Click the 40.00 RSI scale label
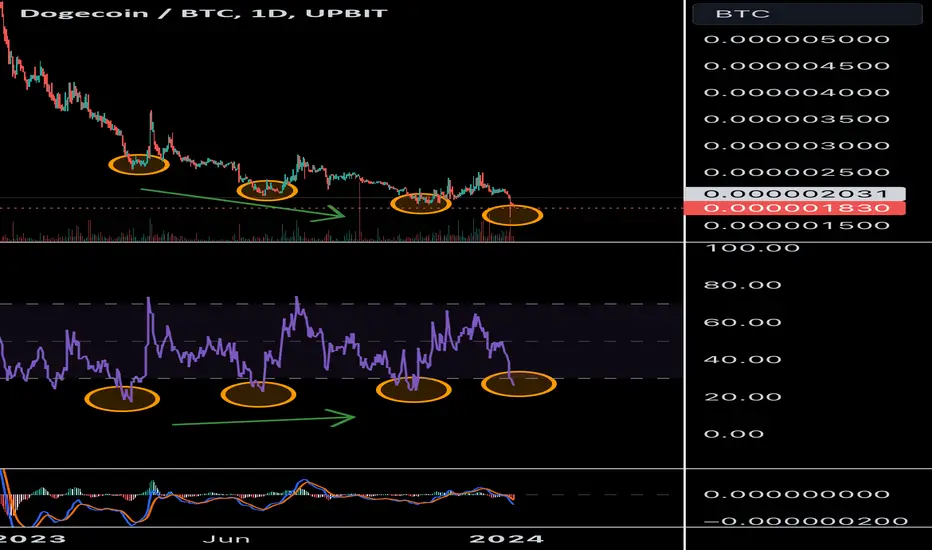Viewport: 932px width, 550px height. click(743, 360)
